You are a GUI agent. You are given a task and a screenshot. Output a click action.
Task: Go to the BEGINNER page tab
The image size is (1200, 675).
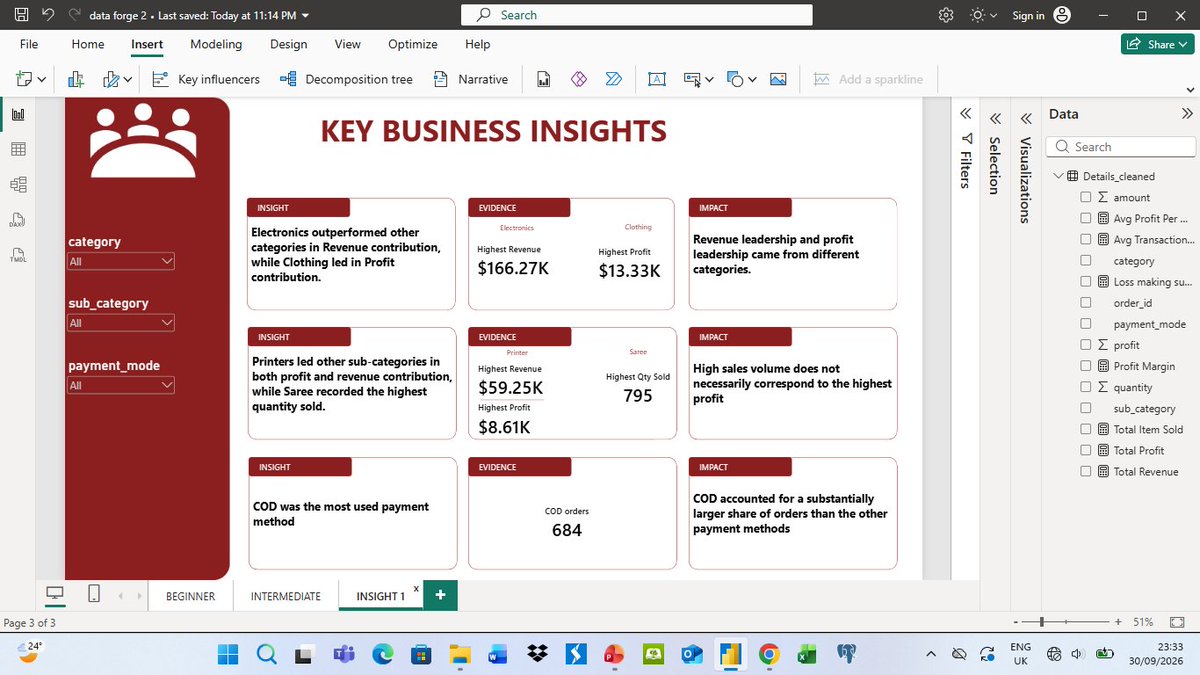pos(190,596)
